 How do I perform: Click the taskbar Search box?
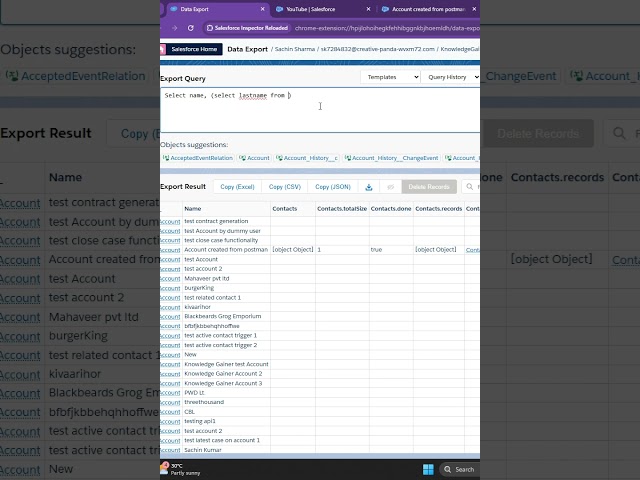point(459,469)
